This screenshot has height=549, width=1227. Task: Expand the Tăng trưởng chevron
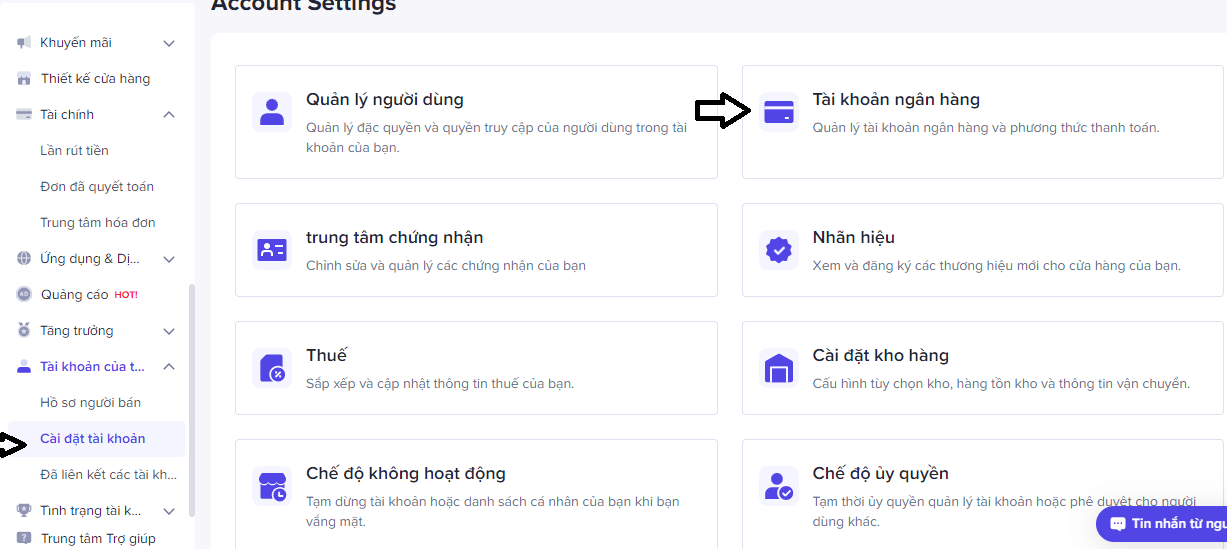click(169, 331)
